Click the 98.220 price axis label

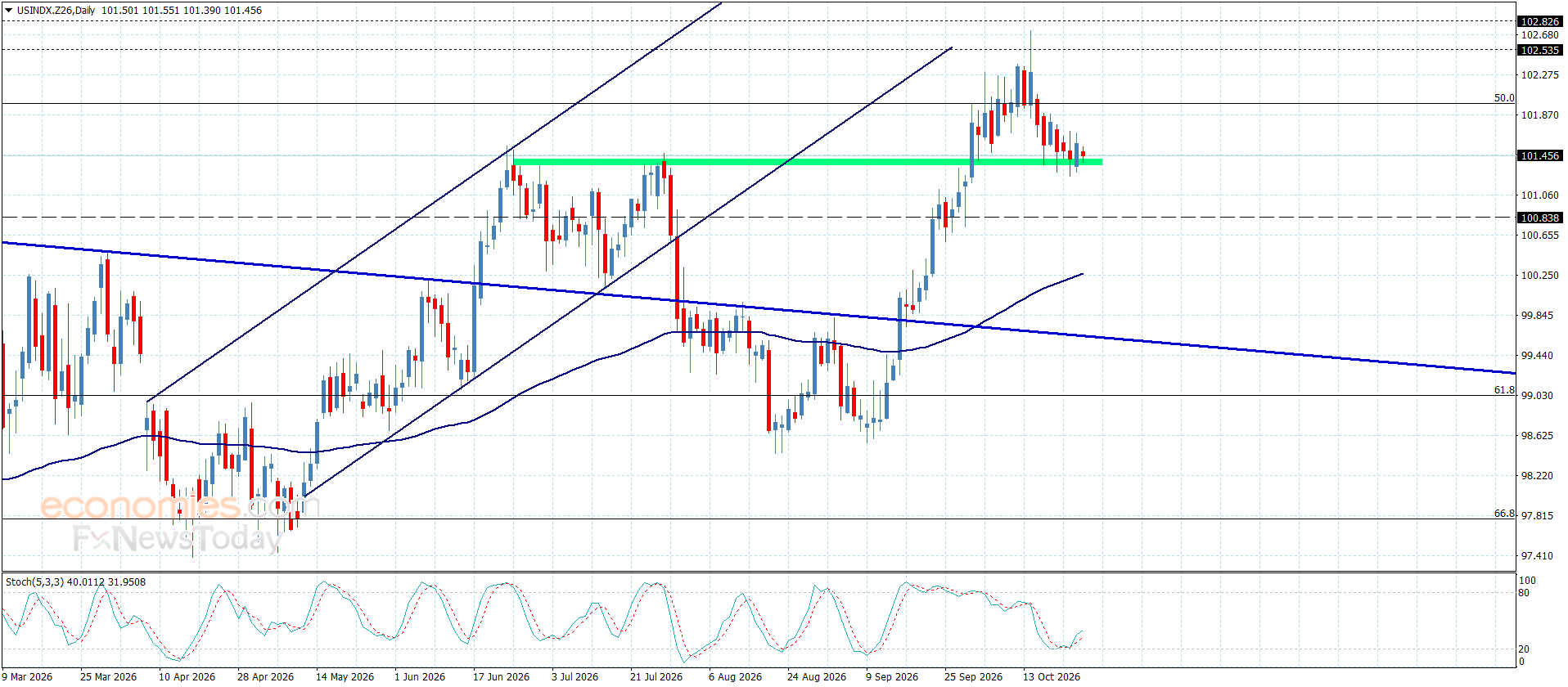pyautogui.click(x=1537, y=476)
